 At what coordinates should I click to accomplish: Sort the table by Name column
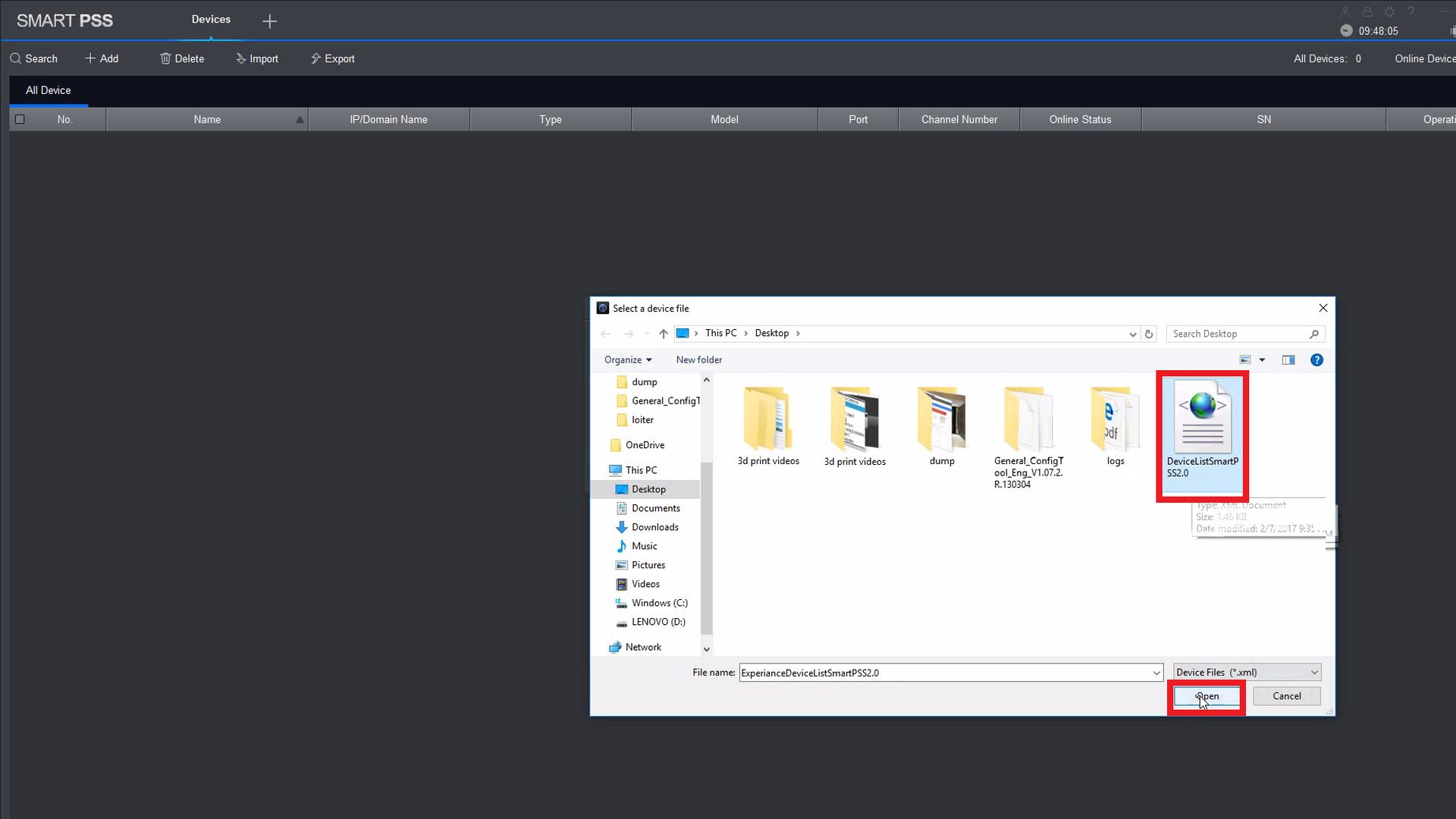coord(207,119)
